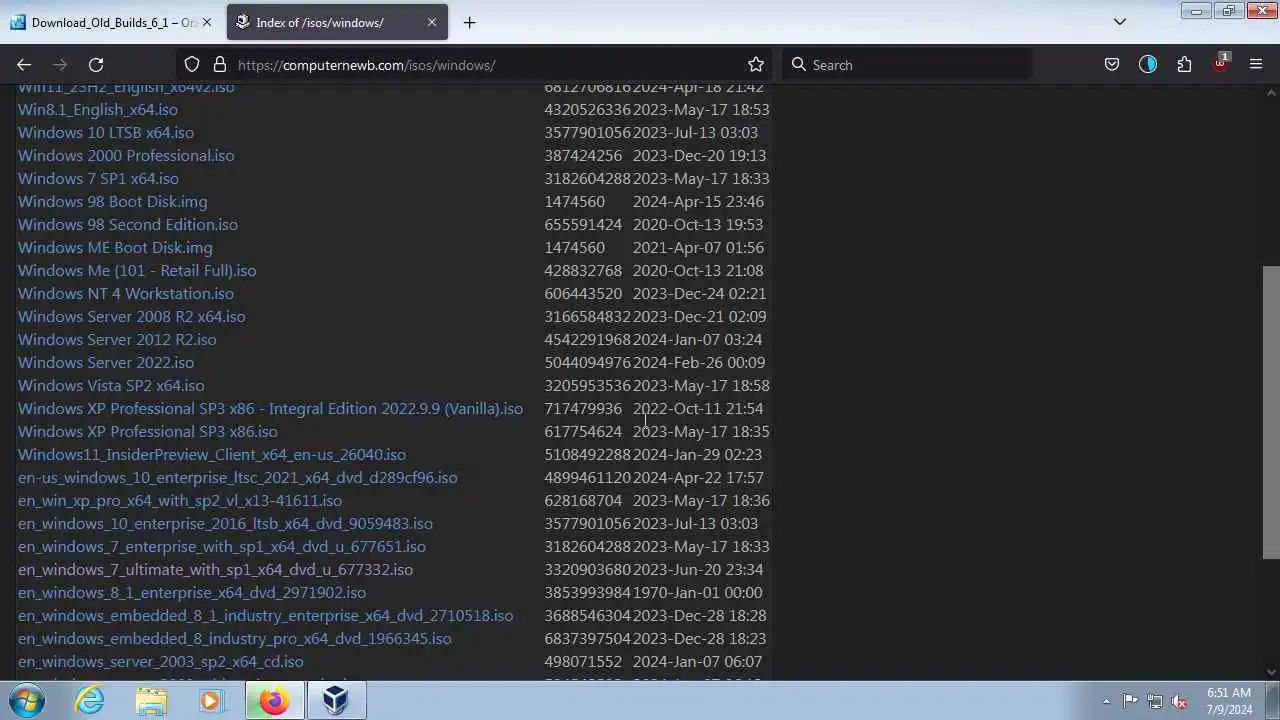
Task: View site security via the padlock icon
Action: [220, 65]
